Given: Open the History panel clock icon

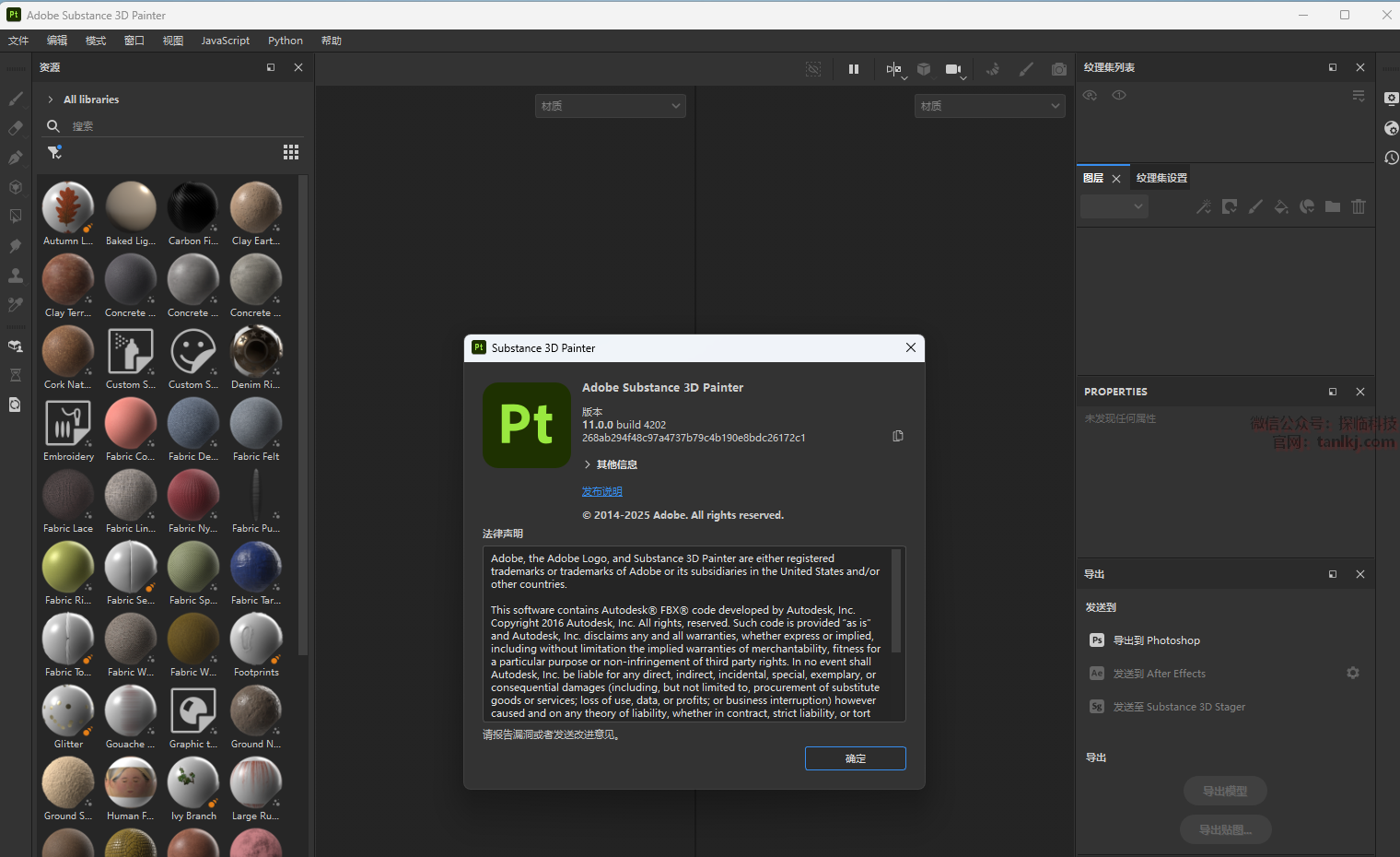Looking at the screenshot, I should click(1391, 158).
